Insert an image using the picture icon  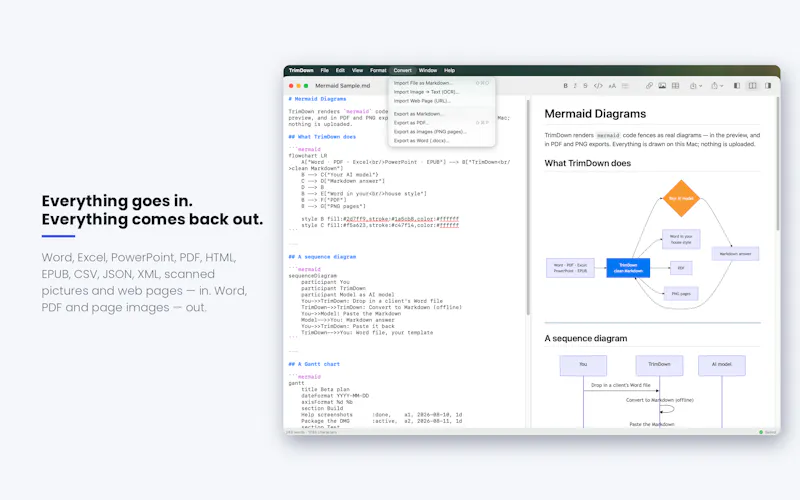662,86
